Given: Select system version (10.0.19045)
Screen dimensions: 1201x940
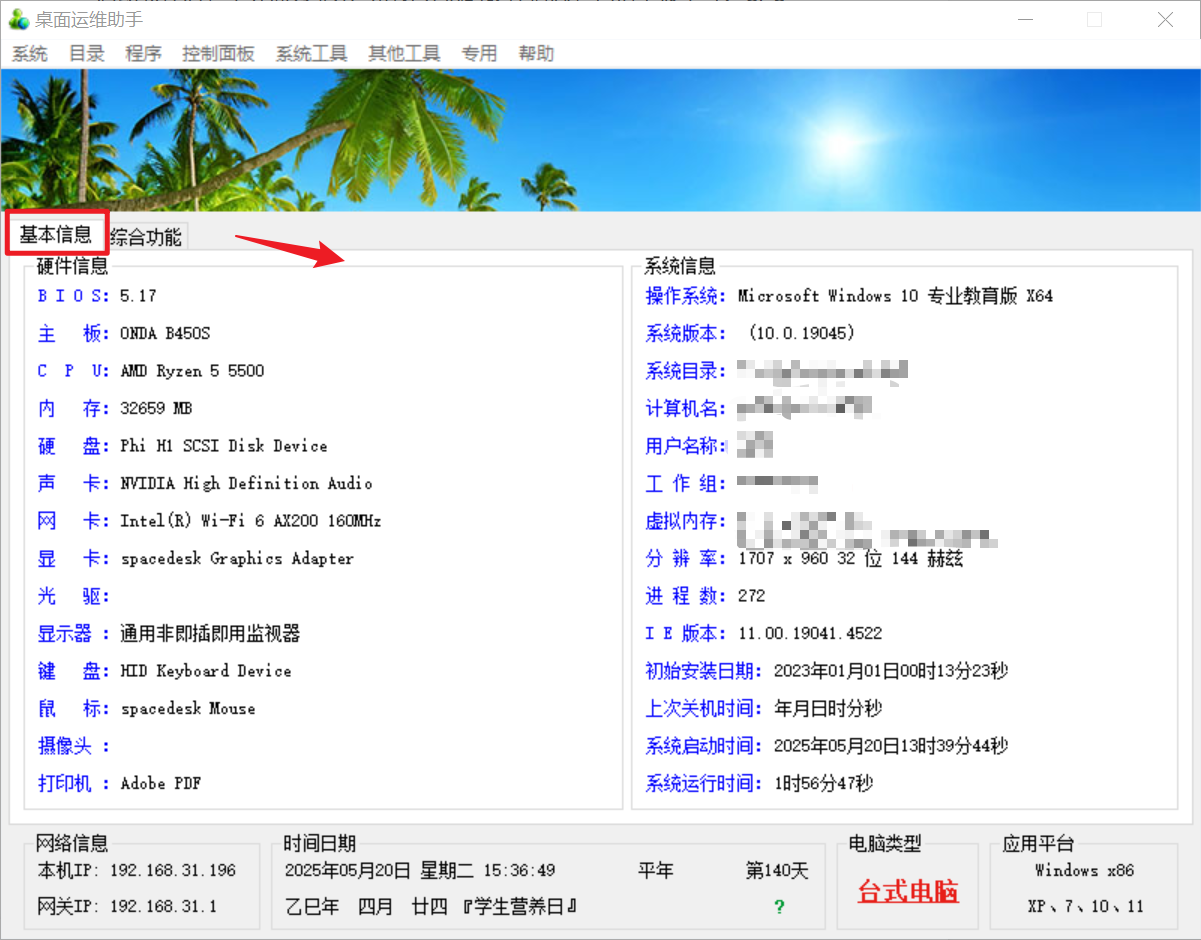Looking at the screenshot, I should click(x=801, y=334).
